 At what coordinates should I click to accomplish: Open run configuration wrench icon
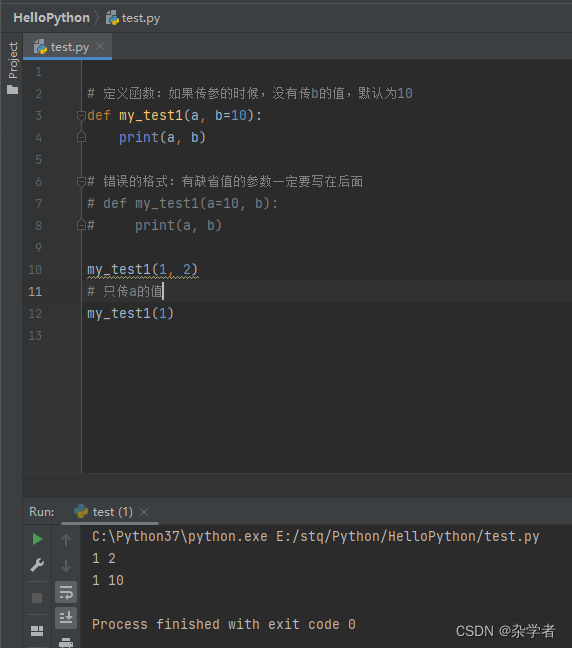[37, 565]
